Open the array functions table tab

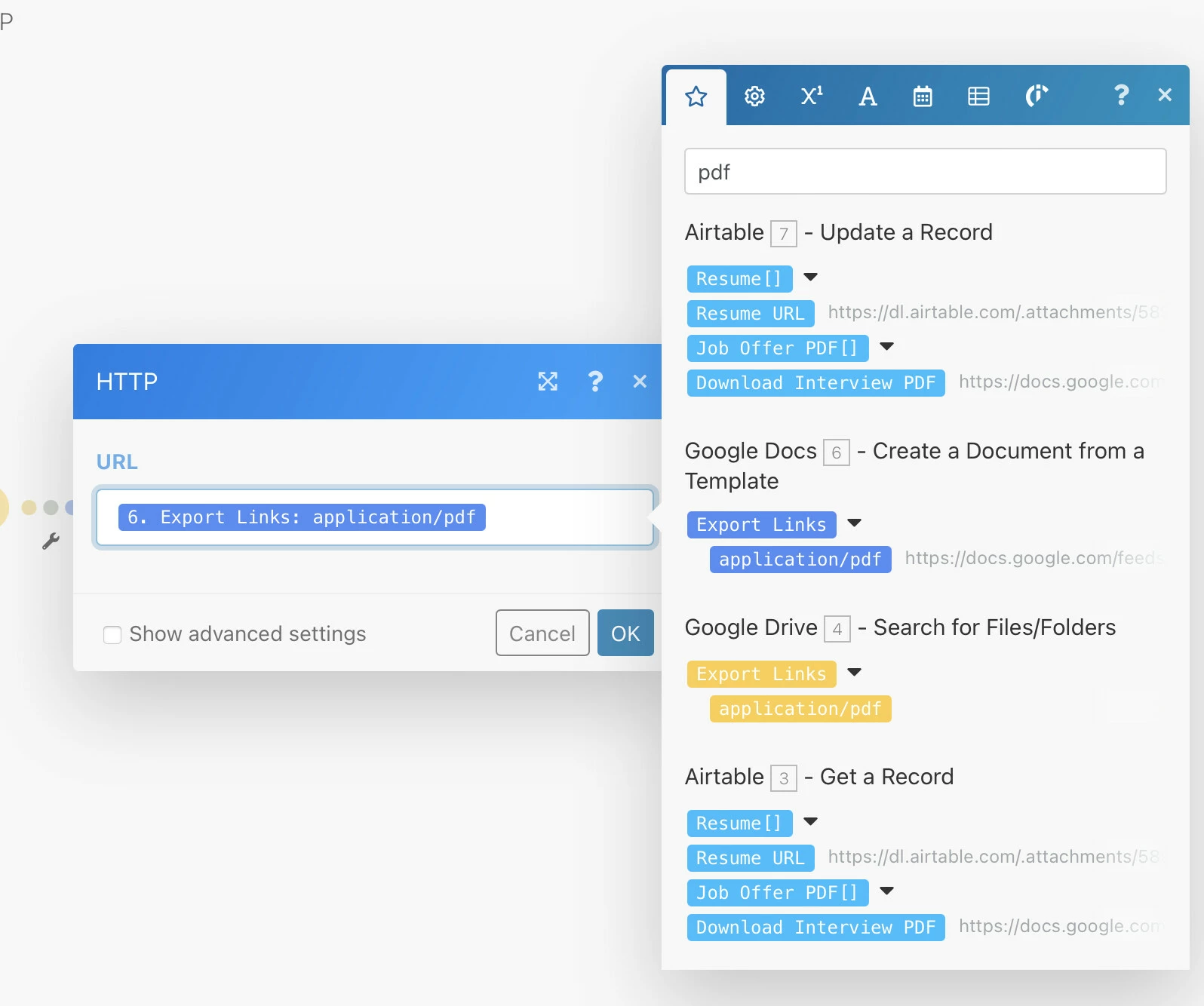978,97
